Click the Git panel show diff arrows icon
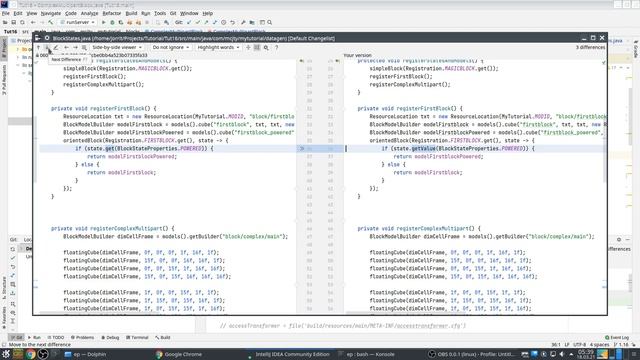This screenshot has height=360, width=640. pos(13,276)
